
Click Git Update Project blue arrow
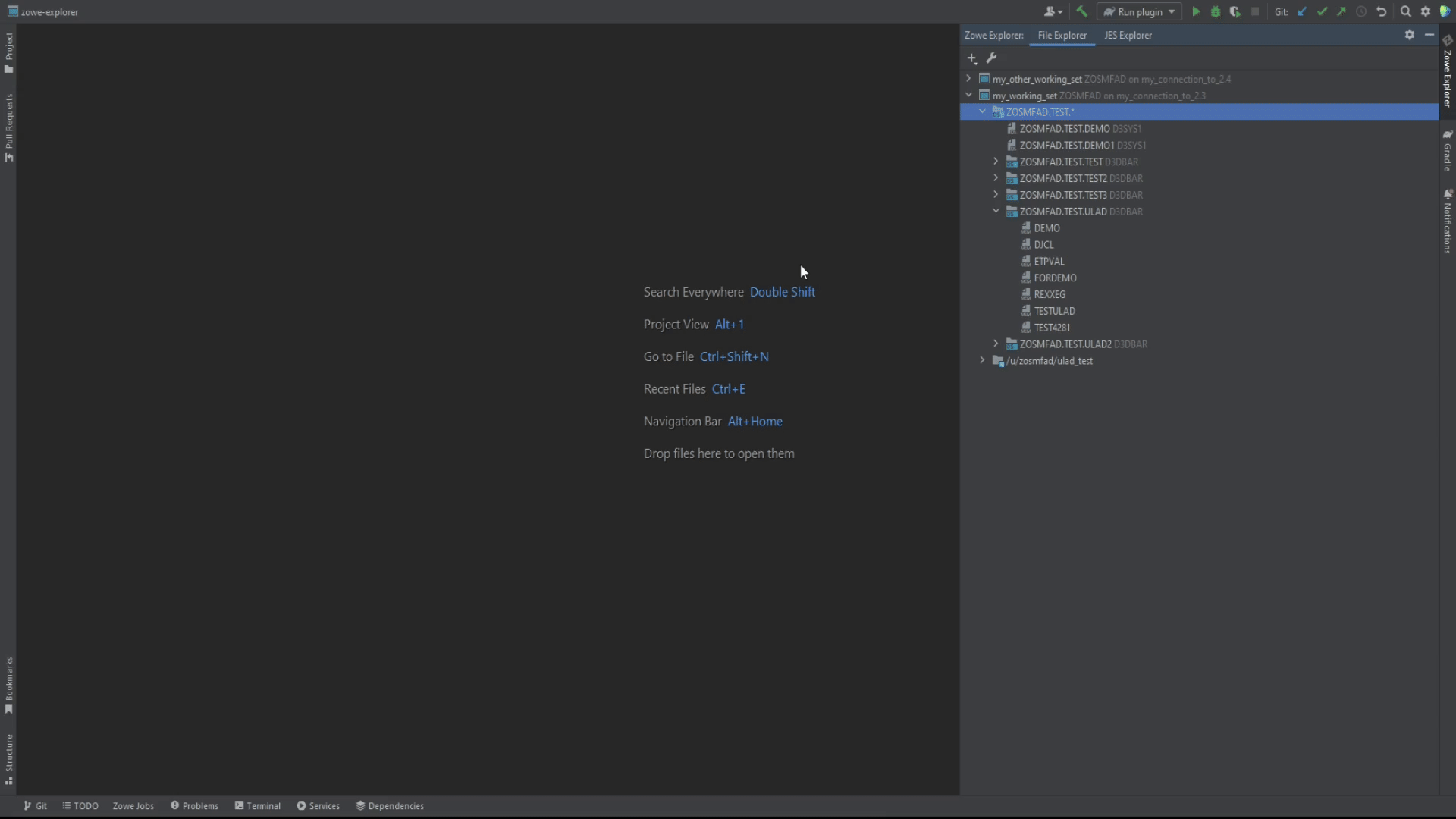pyautogui.click(x=1302, y=11)
